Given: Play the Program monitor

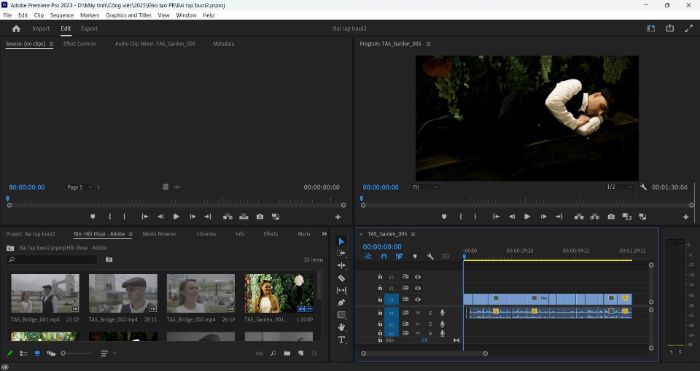Looking at the screenshot, I should coord(527,217).
